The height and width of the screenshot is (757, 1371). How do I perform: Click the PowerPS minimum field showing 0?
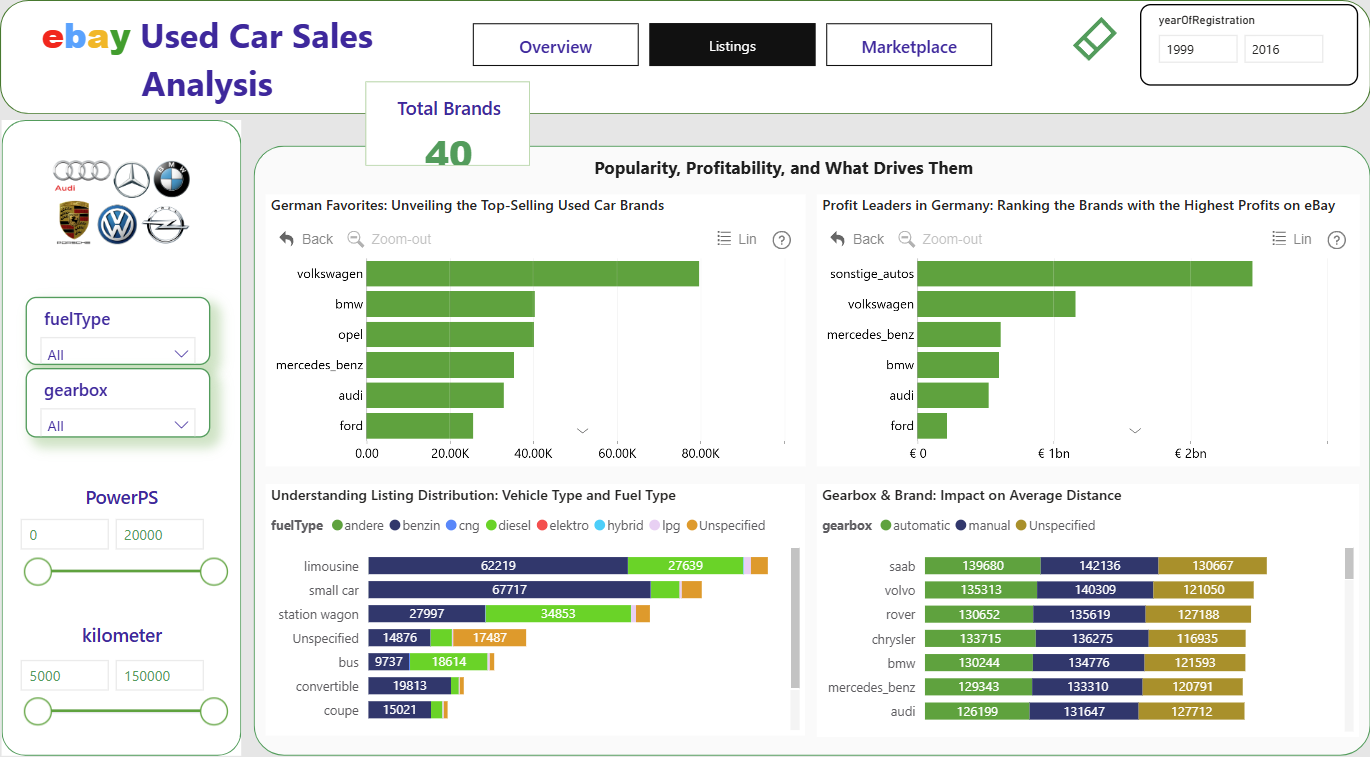click(65, 535)
